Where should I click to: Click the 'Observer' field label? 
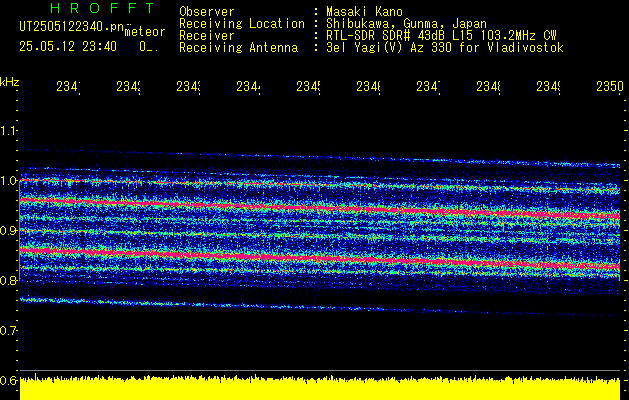coord(207,12)
